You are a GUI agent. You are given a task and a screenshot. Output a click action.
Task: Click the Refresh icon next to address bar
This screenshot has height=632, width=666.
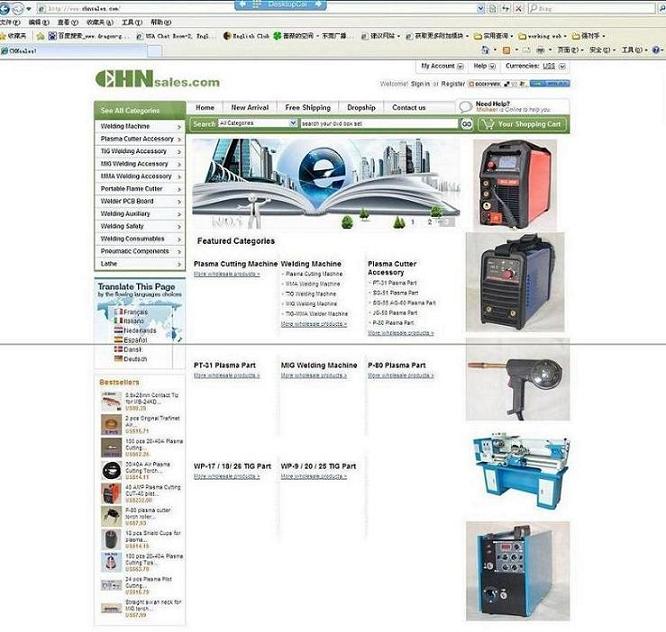[505, 8]
